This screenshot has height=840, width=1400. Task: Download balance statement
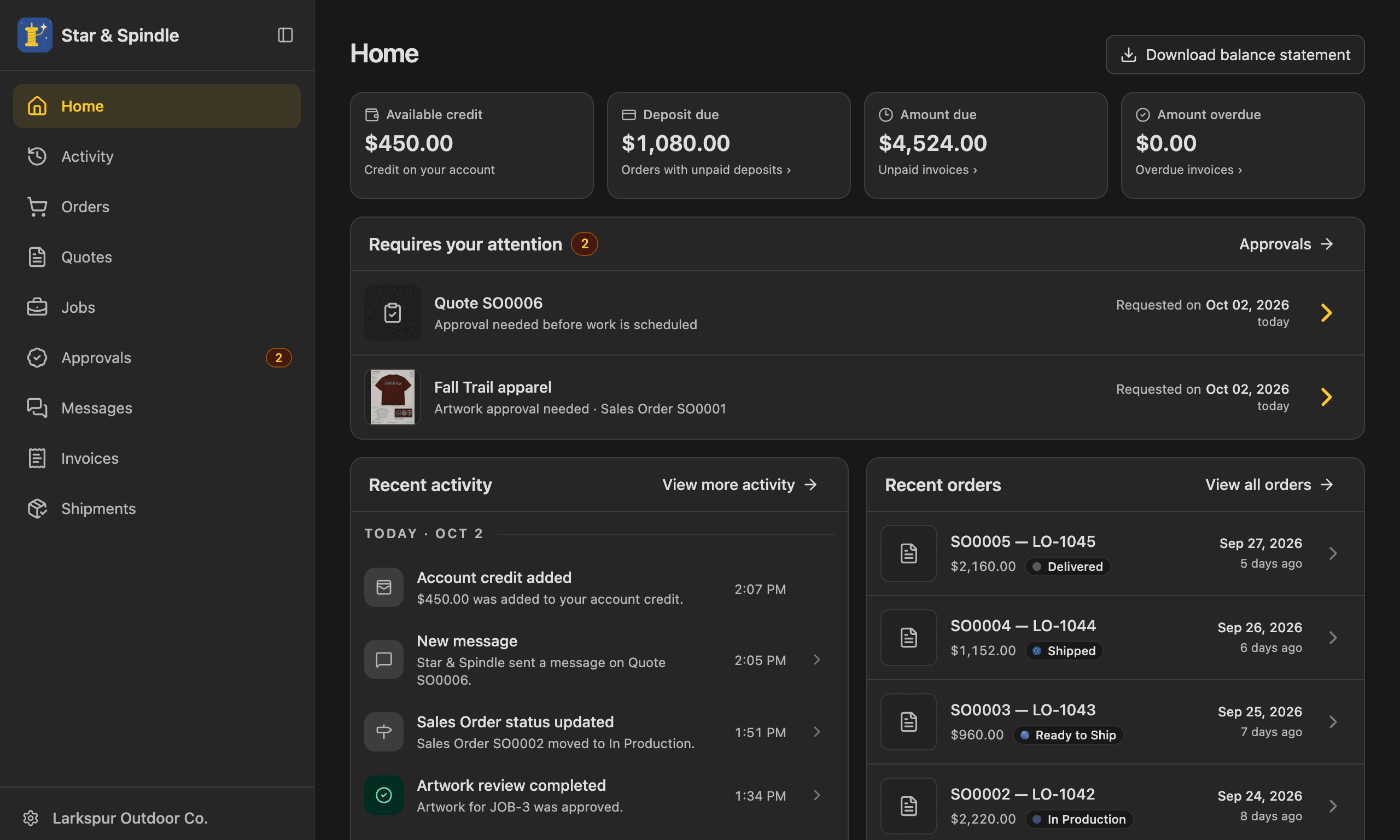(1235, 55)
